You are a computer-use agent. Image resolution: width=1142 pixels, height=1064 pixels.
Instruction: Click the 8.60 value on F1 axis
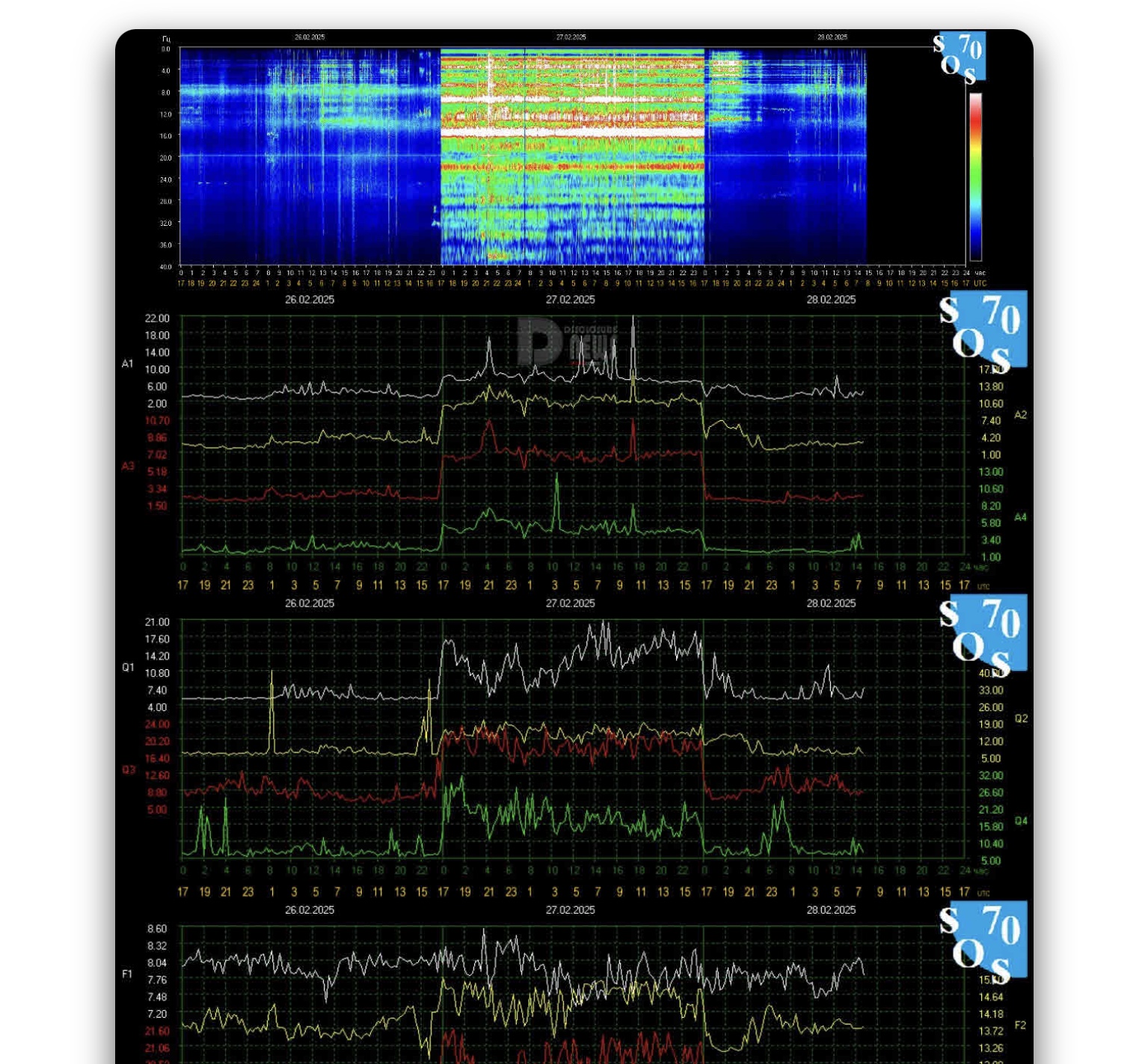click(157, 929)
